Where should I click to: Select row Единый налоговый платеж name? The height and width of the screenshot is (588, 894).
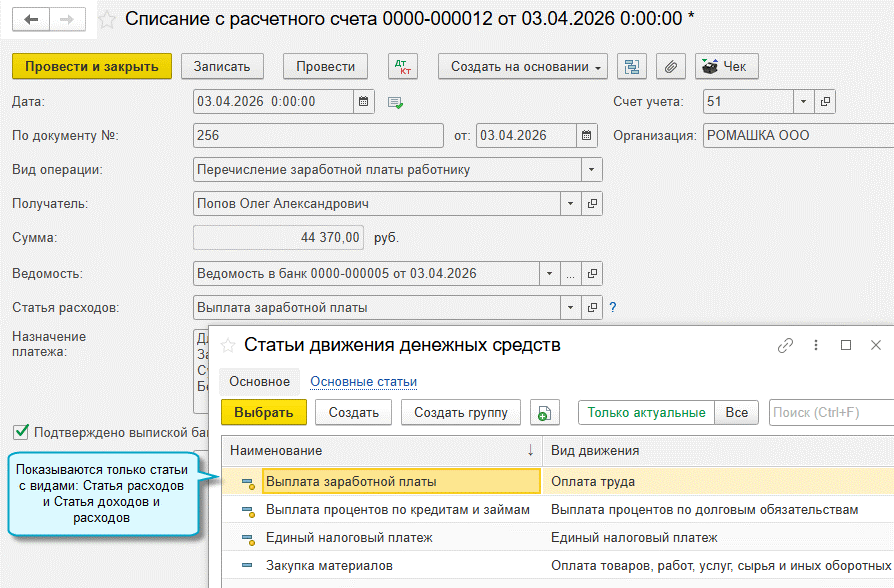coord(349,538)
